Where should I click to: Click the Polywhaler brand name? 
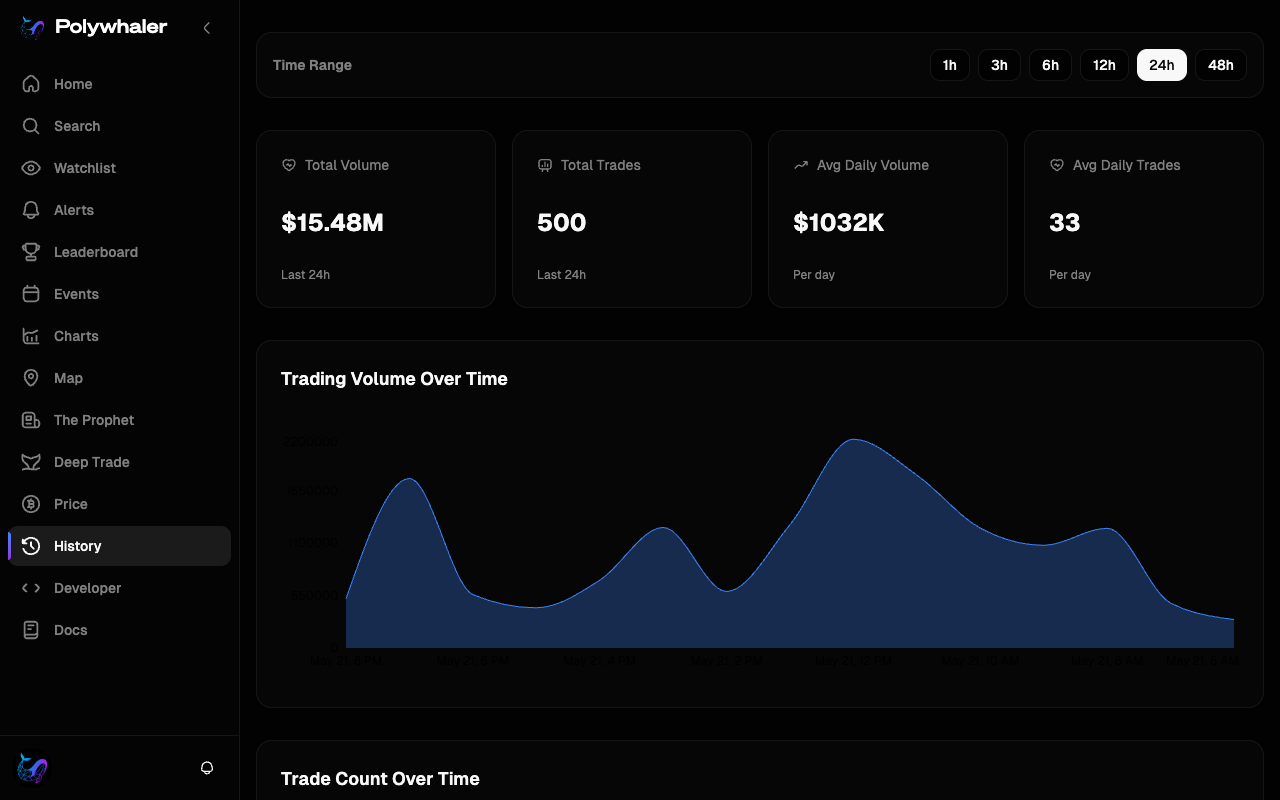point(111,28)
